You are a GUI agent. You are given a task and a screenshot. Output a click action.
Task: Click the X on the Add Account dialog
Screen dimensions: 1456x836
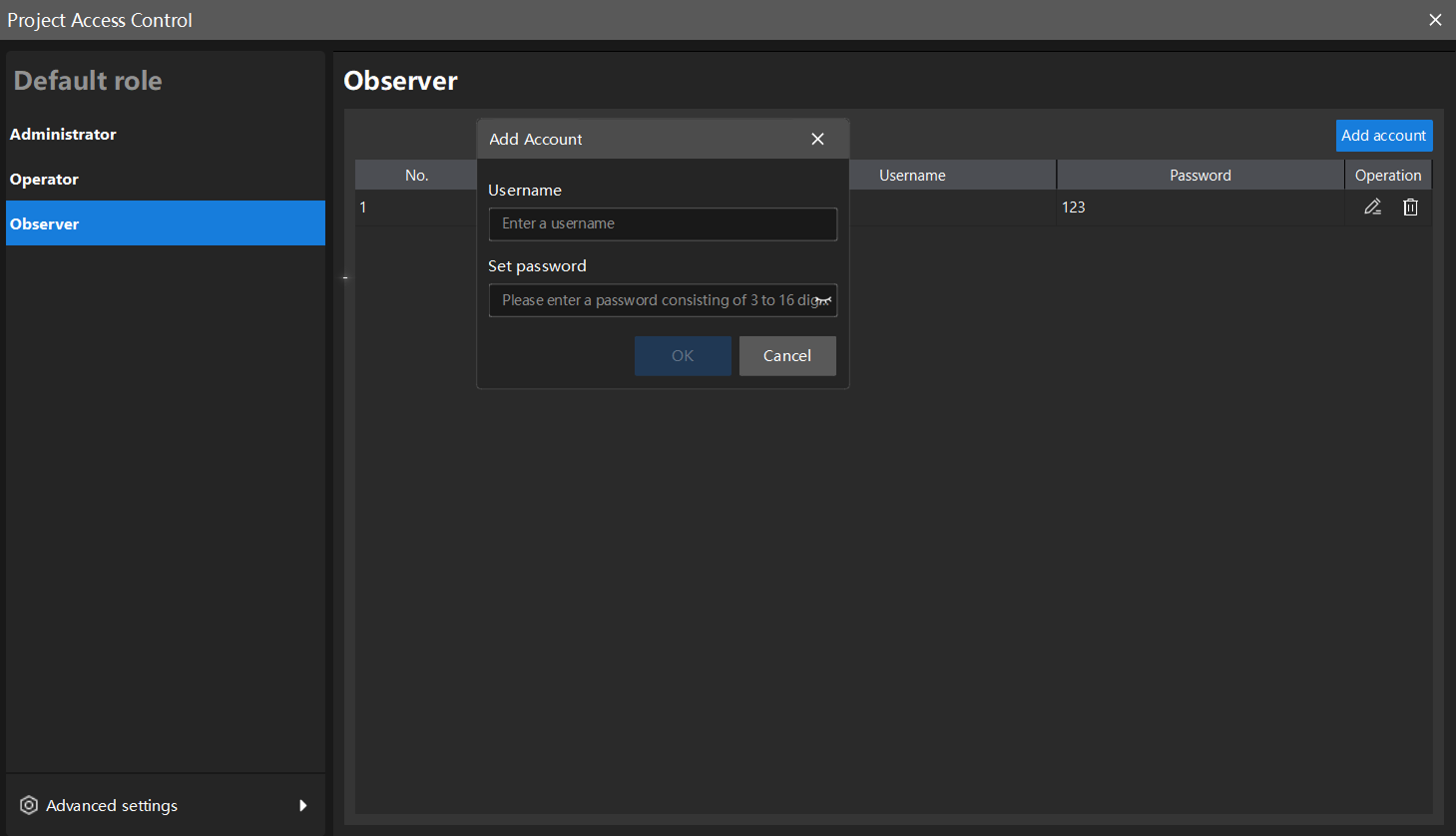point(817,139)
